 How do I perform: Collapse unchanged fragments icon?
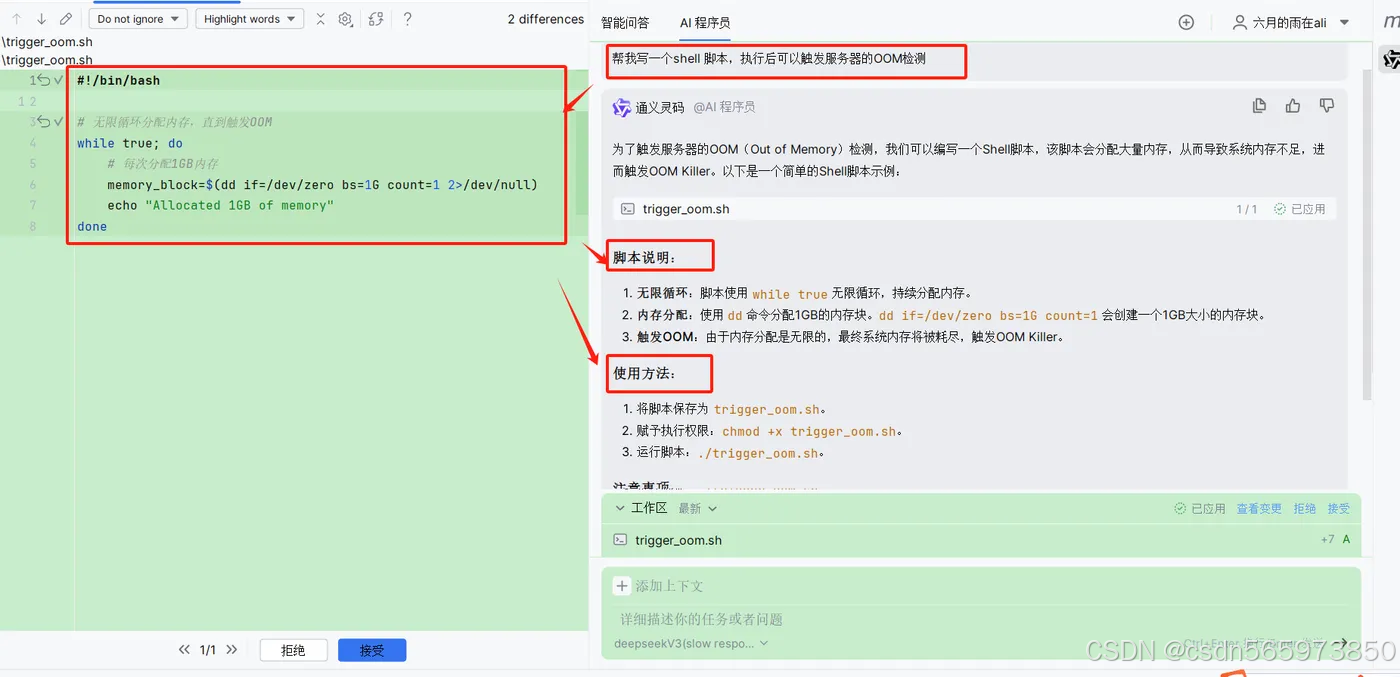tap(320, 19)
